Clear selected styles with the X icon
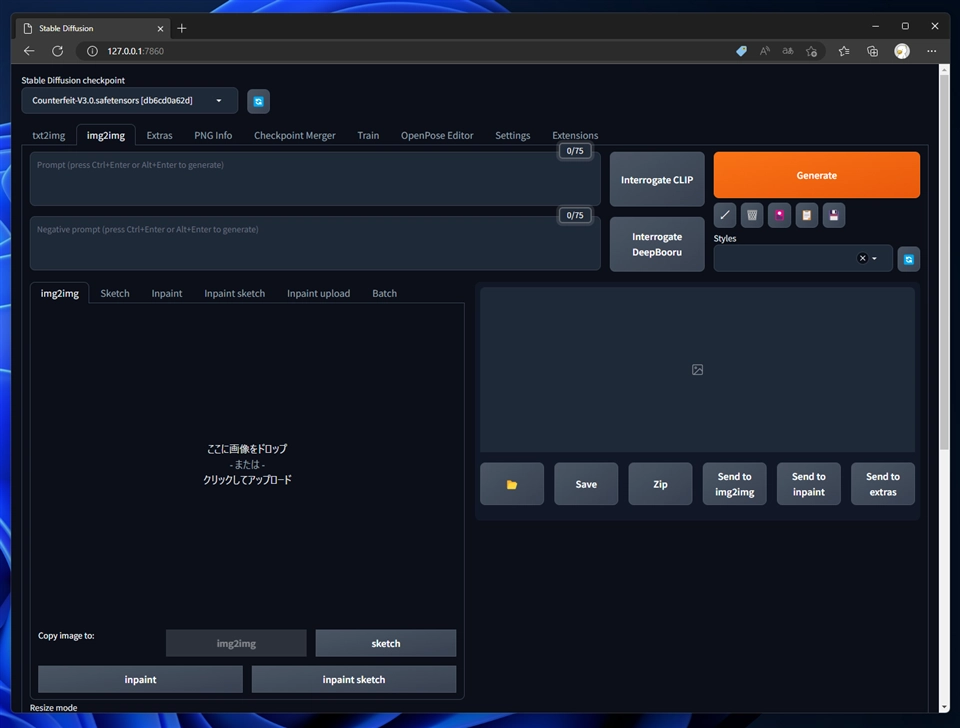 (862, 258)
